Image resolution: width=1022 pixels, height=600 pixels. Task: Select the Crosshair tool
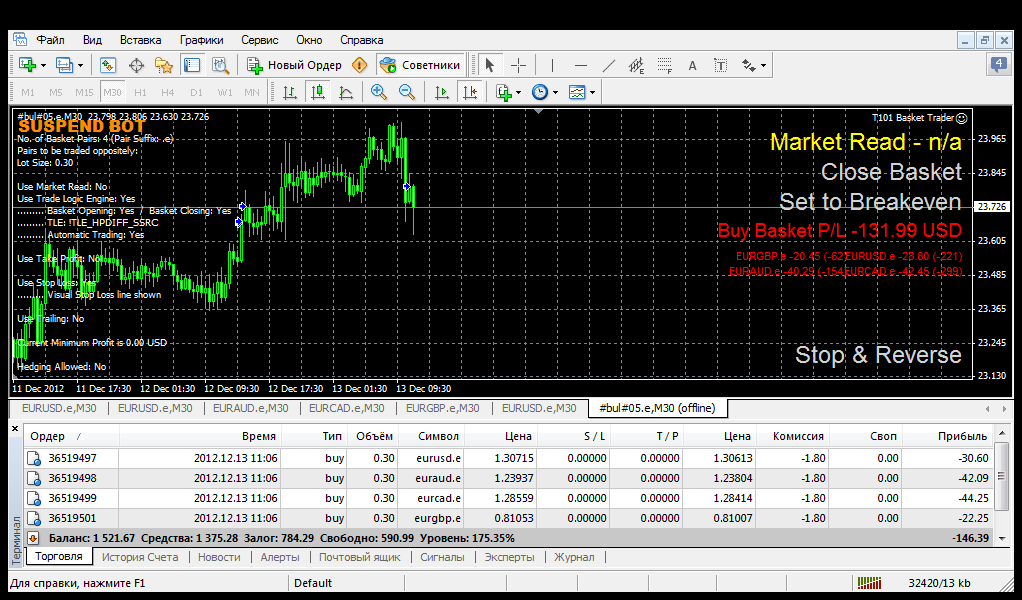[518, 65]
